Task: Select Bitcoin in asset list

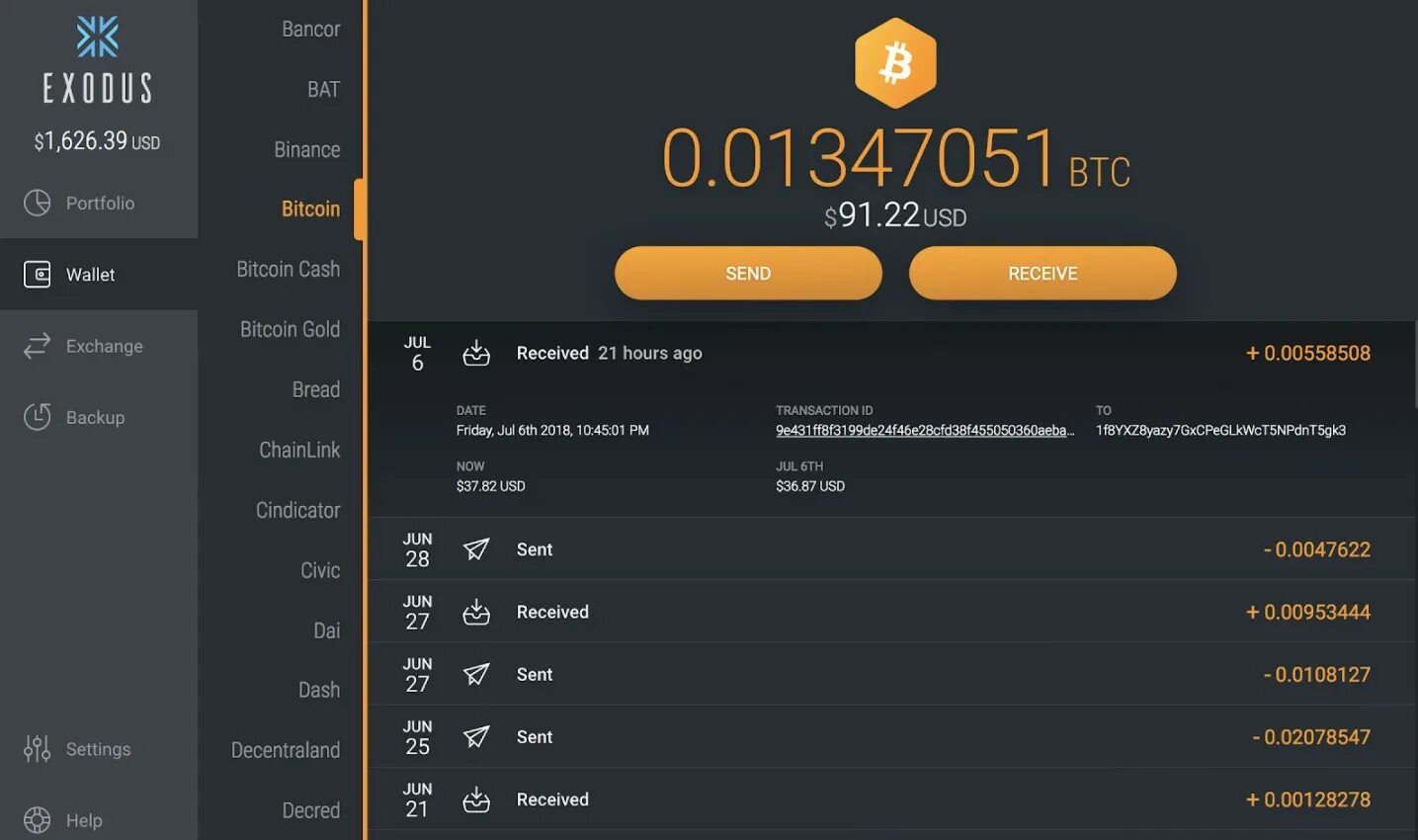Action: (310, 209)
